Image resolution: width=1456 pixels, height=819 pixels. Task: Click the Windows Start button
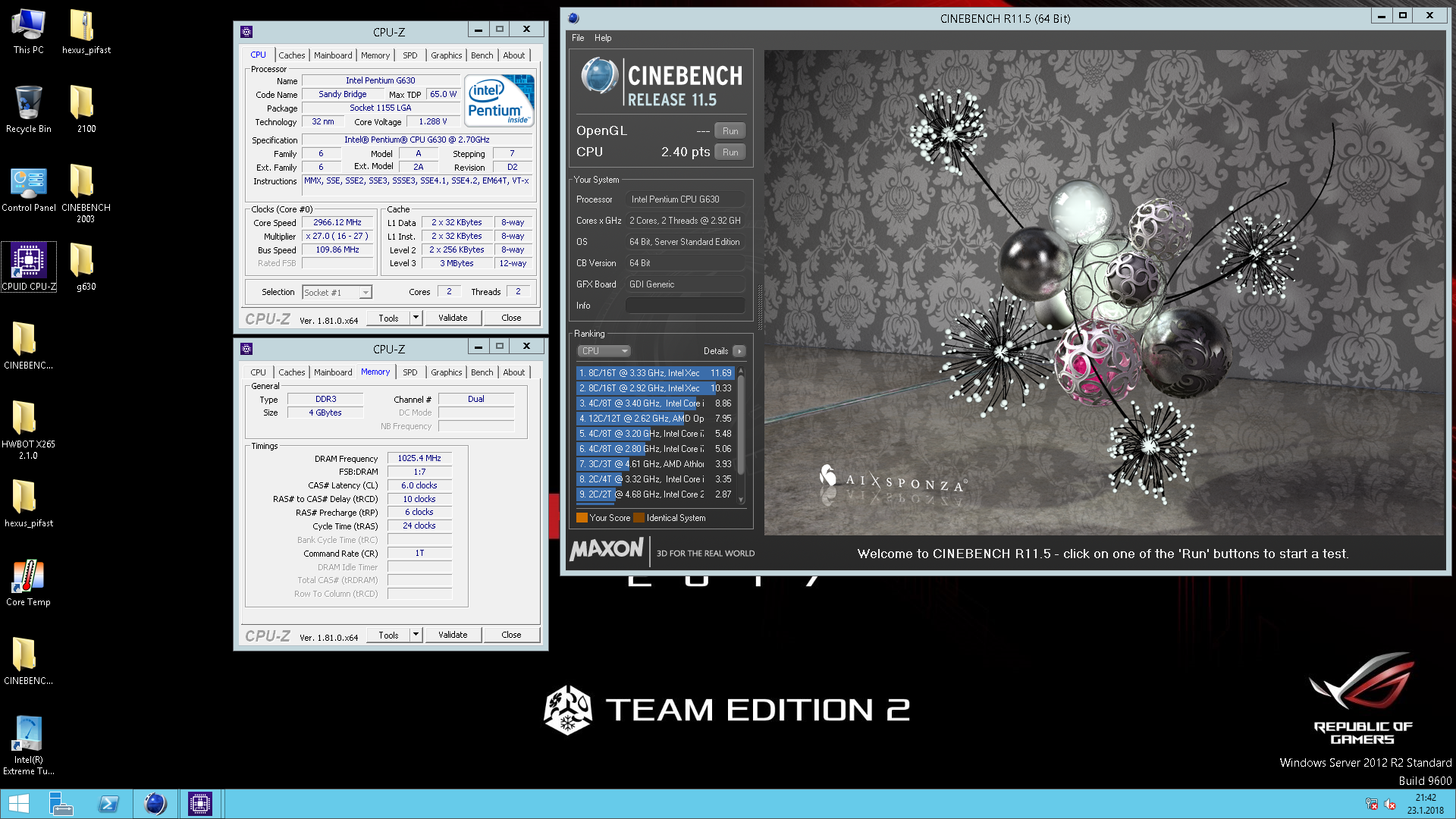[x=19, y=804]
